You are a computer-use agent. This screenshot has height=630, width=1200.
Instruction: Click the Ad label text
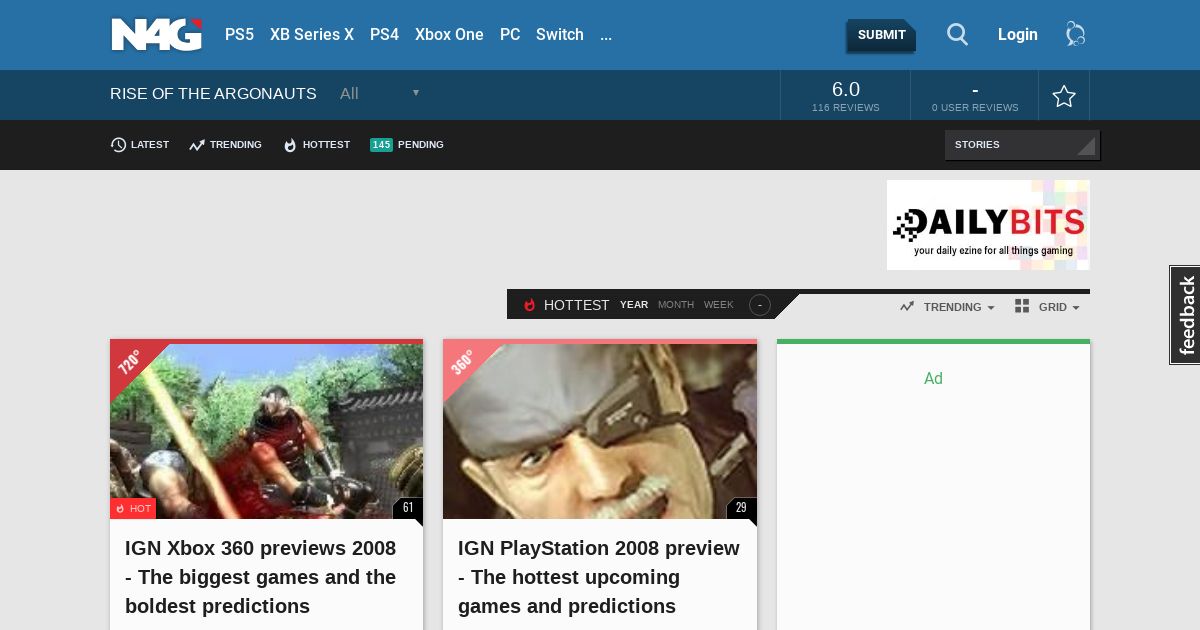pos(933,378)
